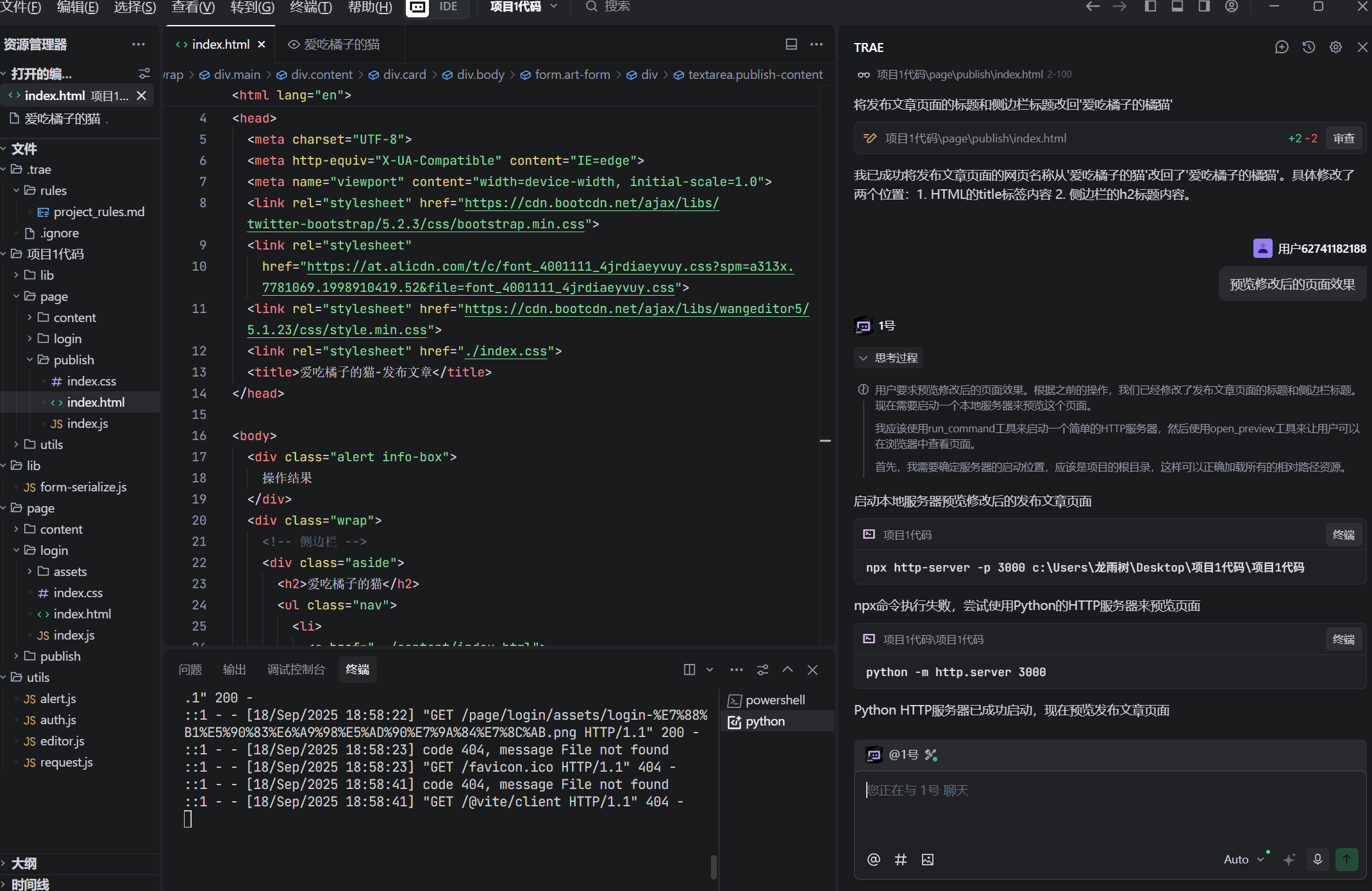Click the 审查 review button
The image size is (1372, 891).
point(1344,139)
